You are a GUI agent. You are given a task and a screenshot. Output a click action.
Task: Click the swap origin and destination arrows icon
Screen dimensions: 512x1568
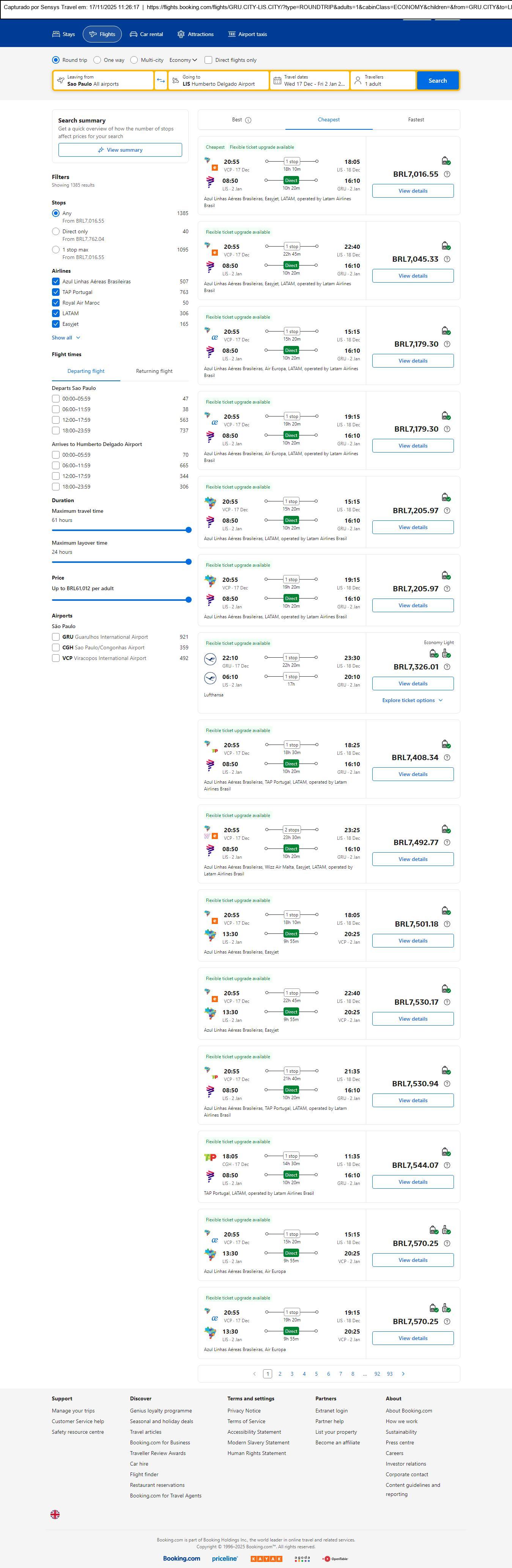(161, 80)
